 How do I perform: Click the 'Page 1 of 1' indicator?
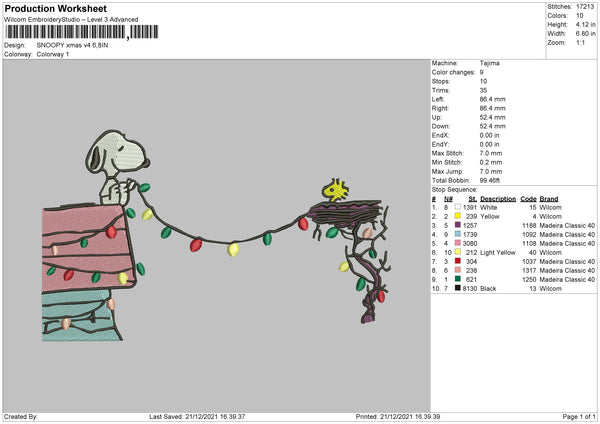[x=579, y=416]
